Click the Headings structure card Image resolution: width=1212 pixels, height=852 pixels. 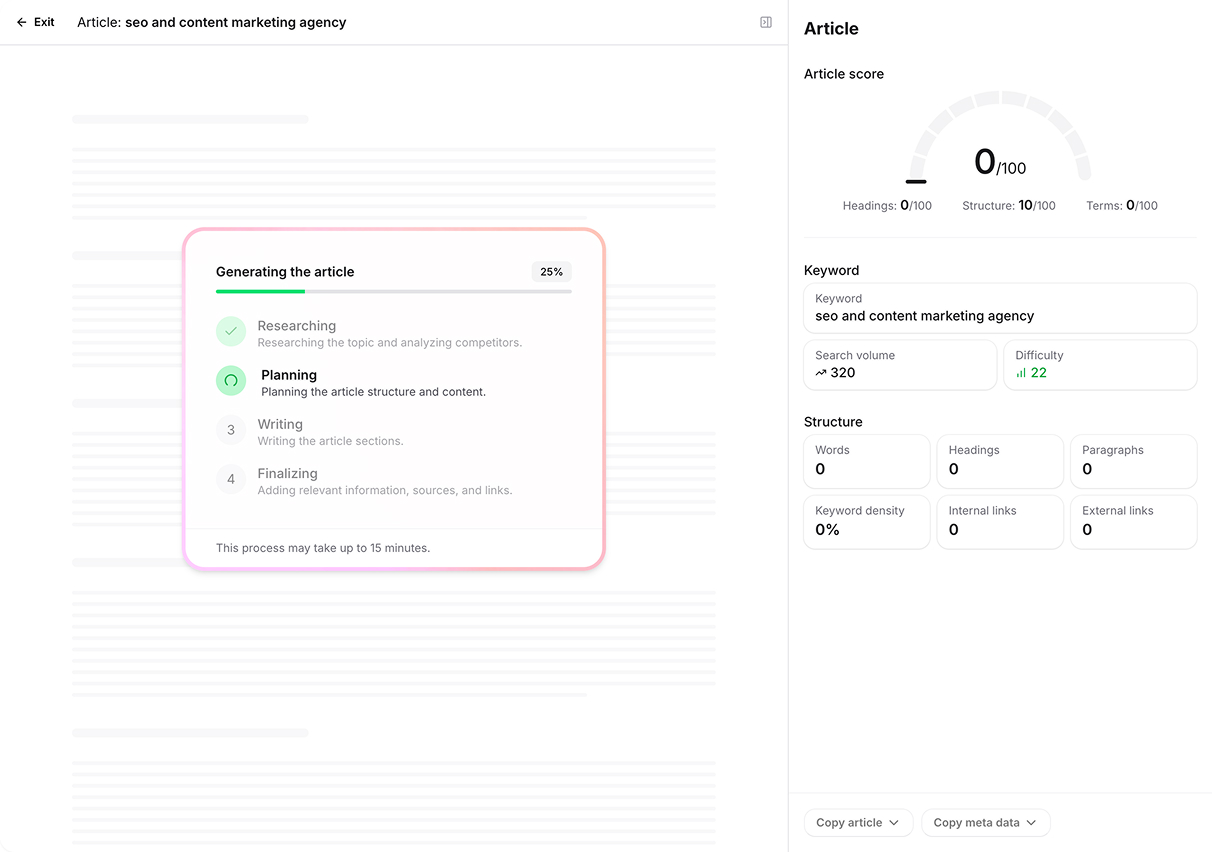(999, 461)
